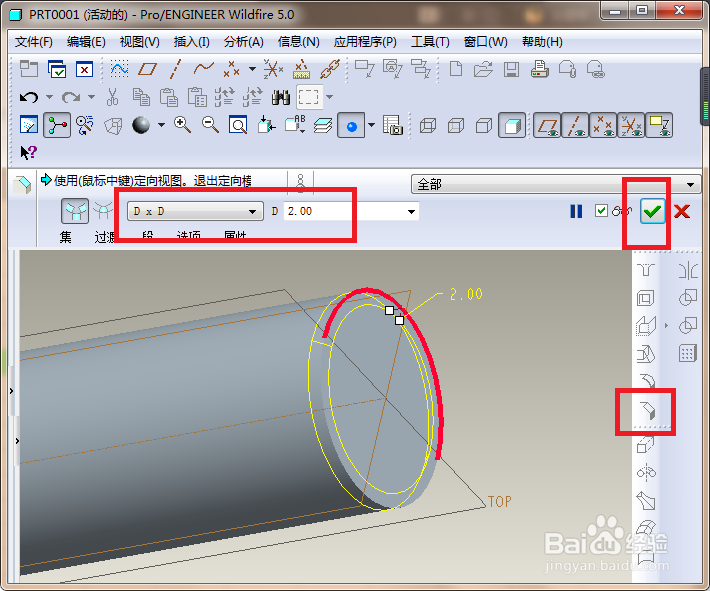Toggle the shaded display mode
The width and height of the screenshot is (710, 591).
pos(512,125)
